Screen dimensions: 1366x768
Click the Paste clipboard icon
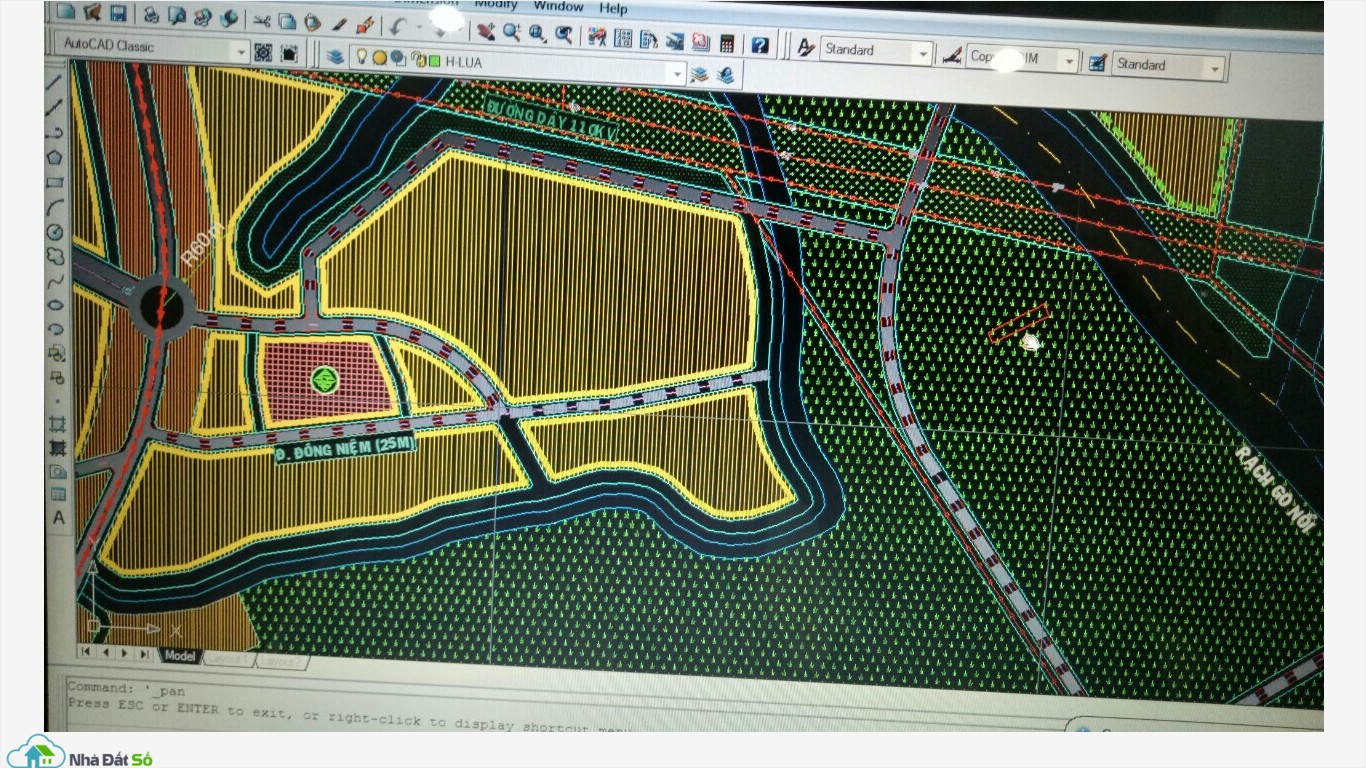312,22
